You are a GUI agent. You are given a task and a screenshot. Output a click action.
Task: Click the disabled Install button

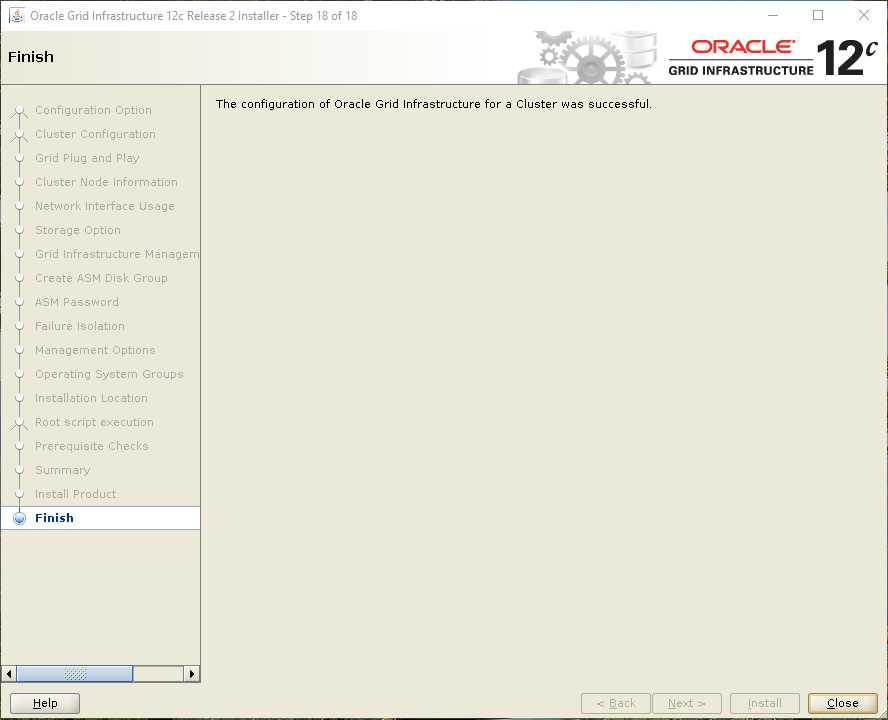tap(765, 703)
